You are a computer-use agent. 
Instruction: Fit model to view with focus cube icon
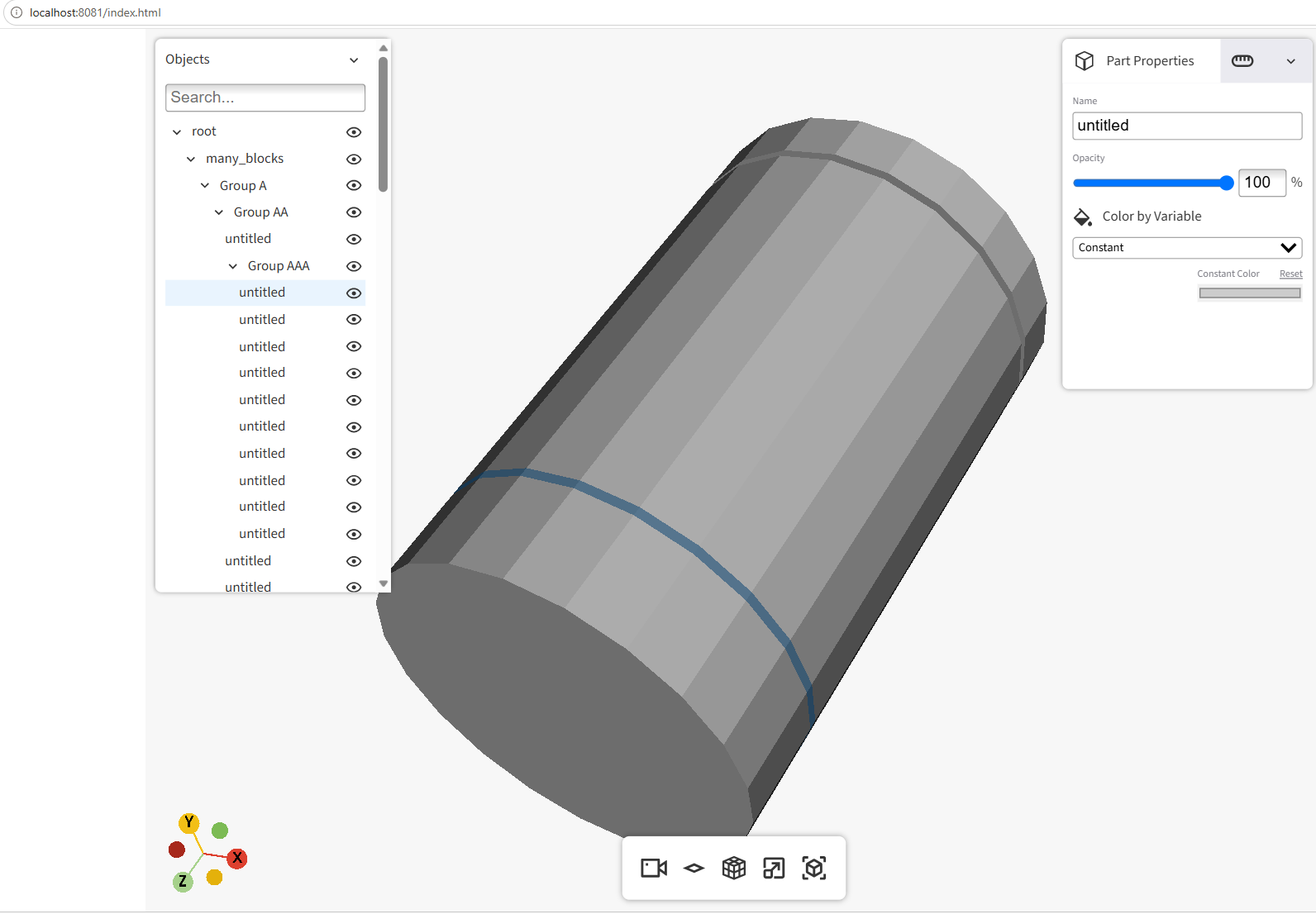814,868
